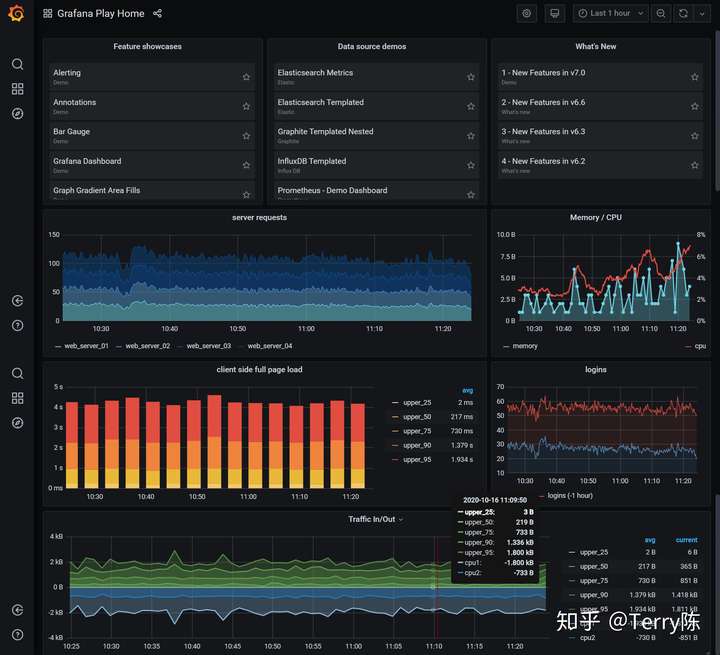
Task: Open sidebar dashboards icon beside the Feature showcases panel
Action: (x=17, y=89)
